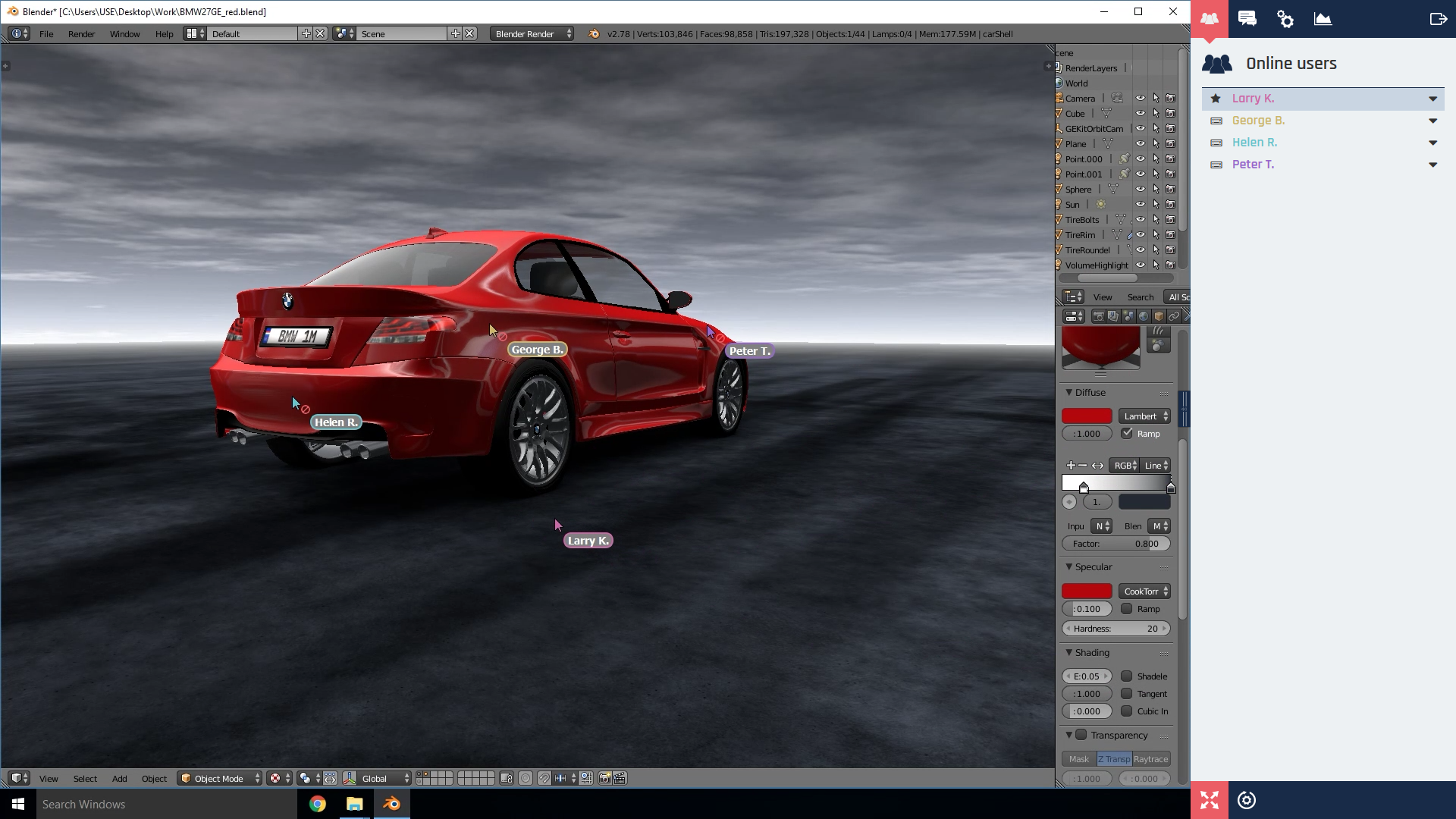
Task: Toggle visibility eye for Camera object
Action: point(1140,98)
